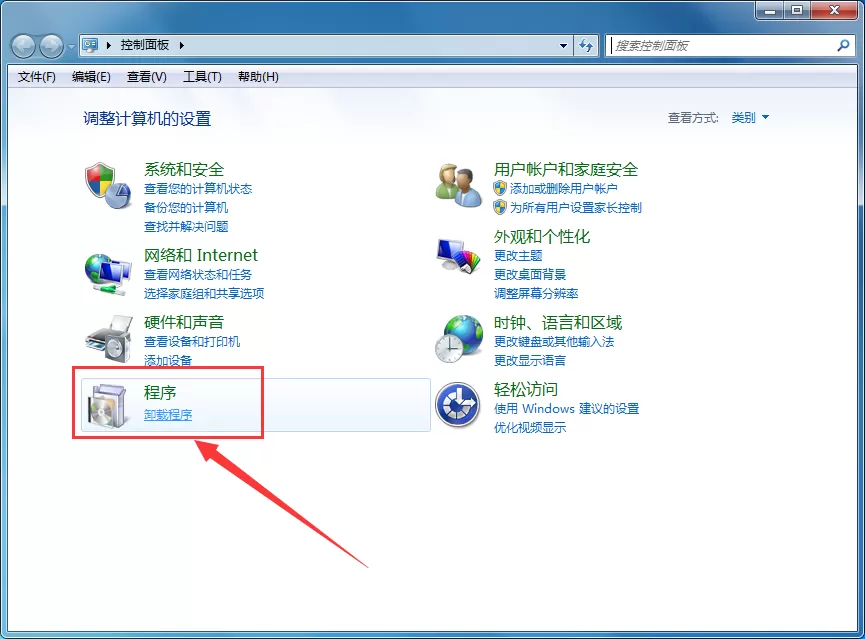Open the 编辑(E) menu
This screenshot has height=639, width=865.
(91, 77)
